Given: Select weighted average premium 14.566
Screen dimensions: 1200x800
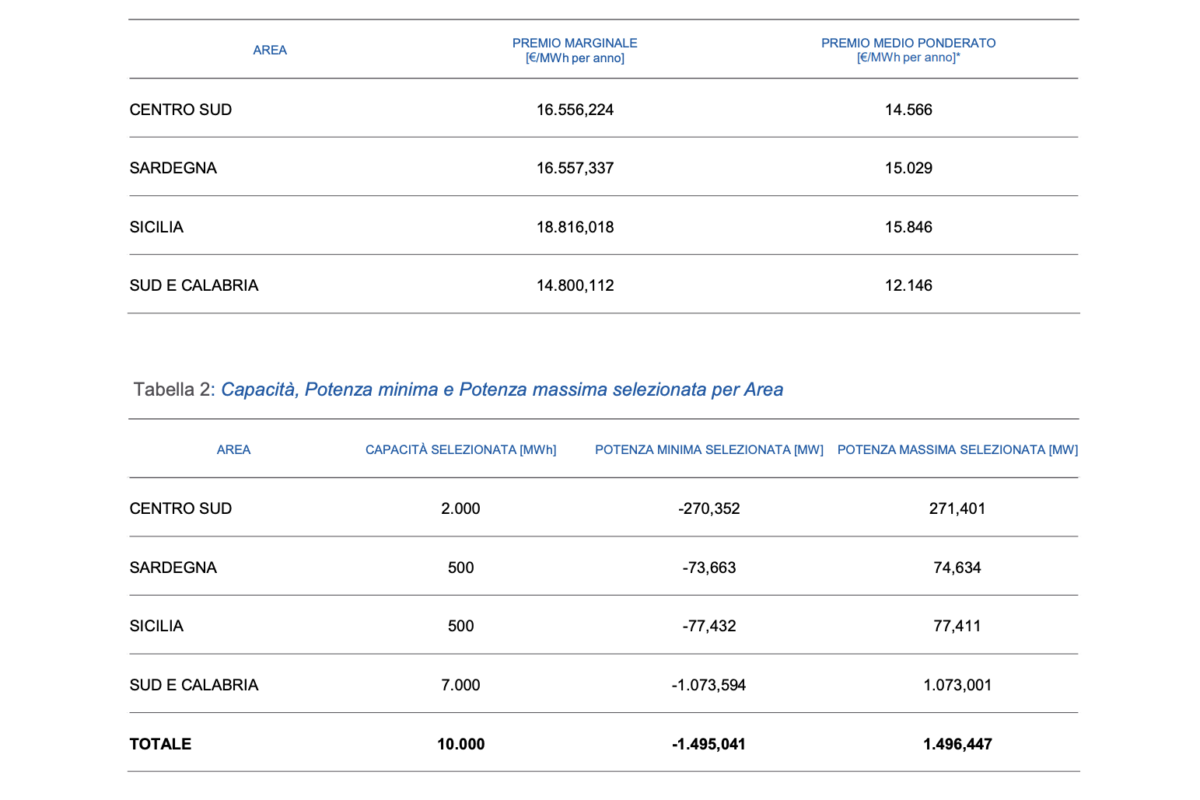Looking at the screenshot, I should (908, 110).
